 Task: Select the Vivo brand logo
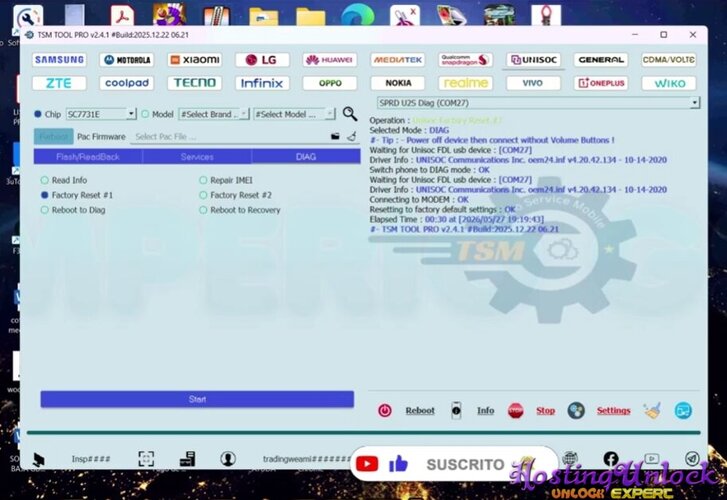coord(533,83)
